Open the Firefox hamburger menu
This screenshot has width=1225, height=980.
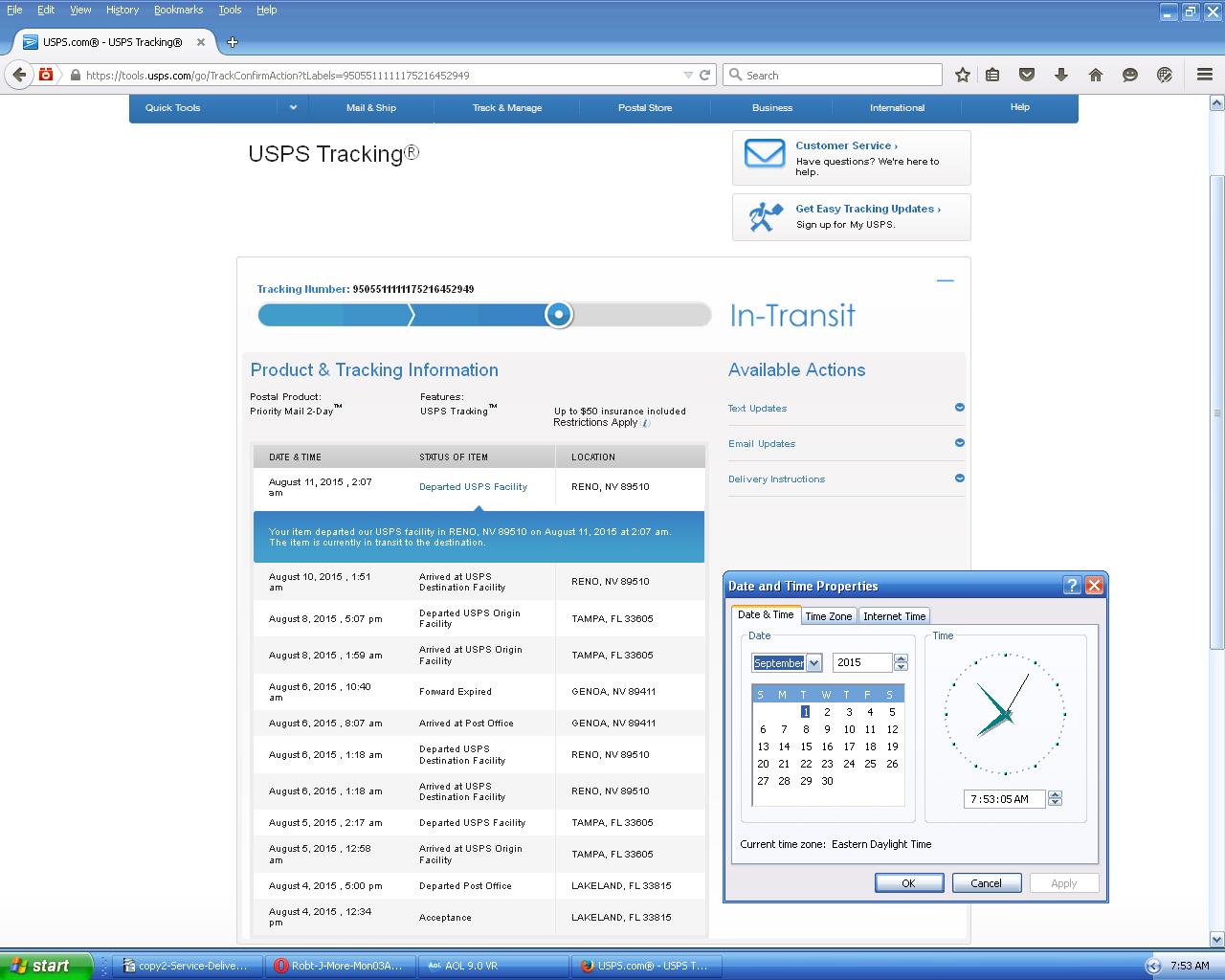1205,75
